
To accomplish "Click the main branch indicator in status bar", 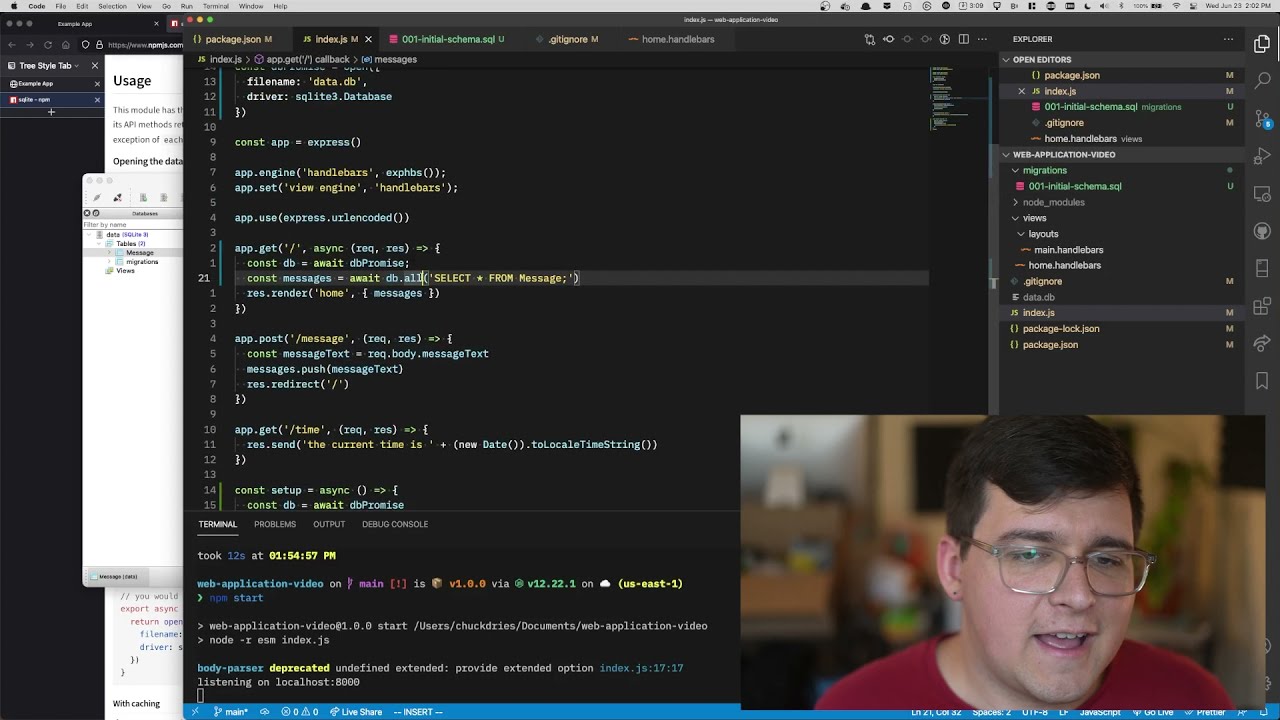I will [x=231, y=712].
